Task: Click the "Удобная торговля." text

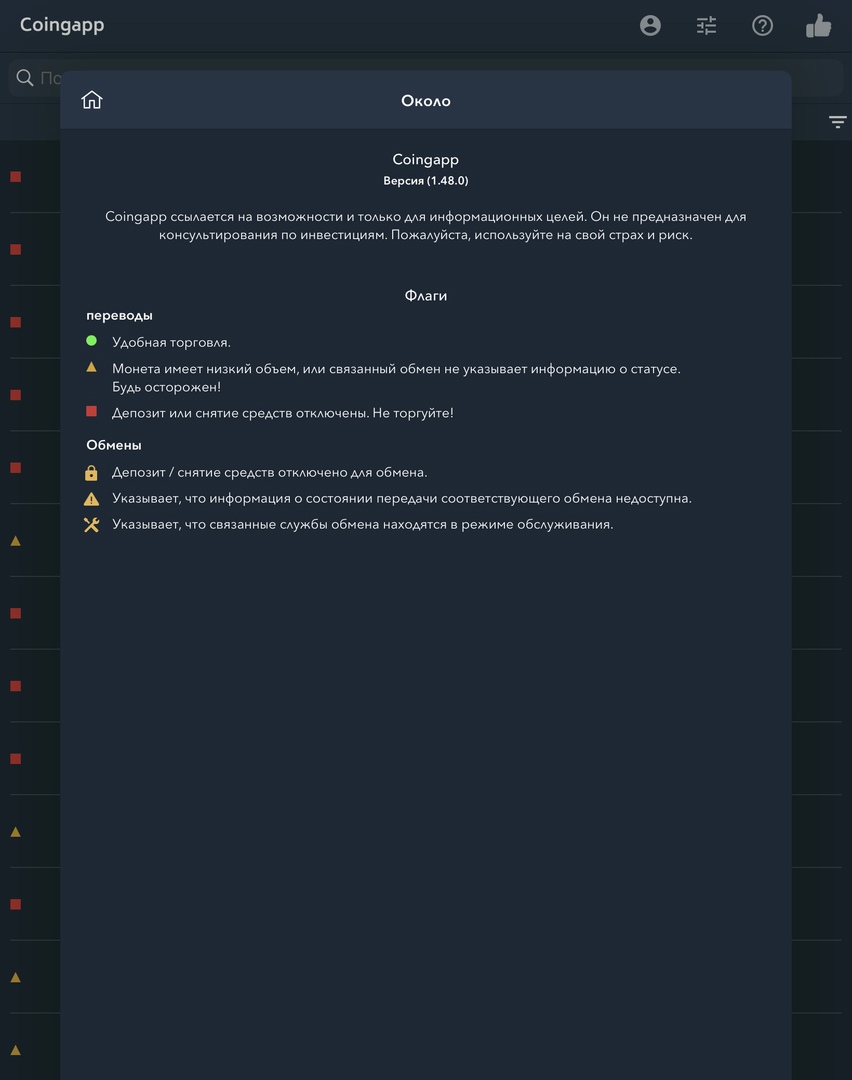Action: pyautogui.click(x=172, y=342)
